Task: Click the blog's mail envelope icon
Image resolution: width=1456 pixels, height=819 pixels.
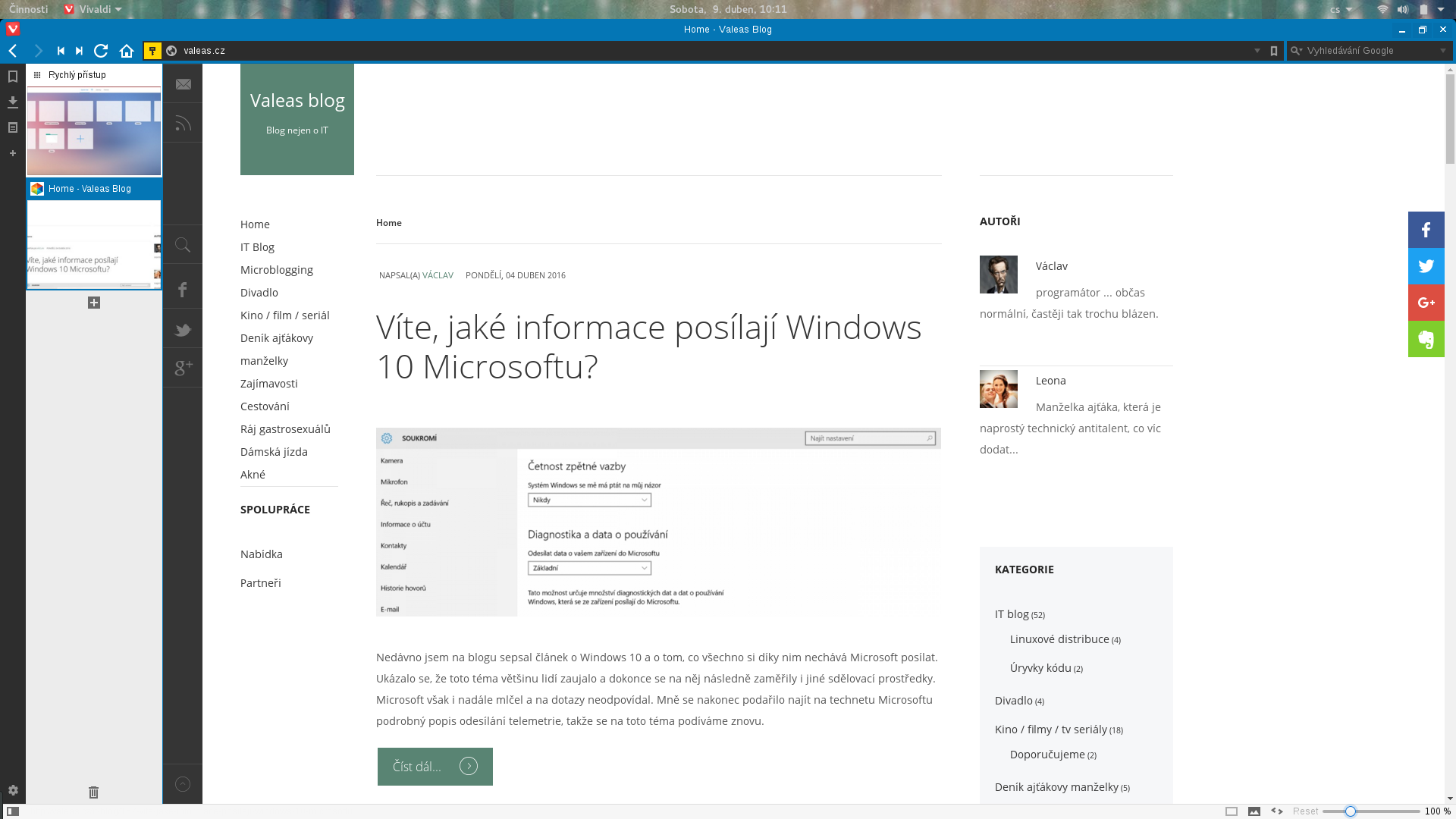Action: (x=183, y=84)
